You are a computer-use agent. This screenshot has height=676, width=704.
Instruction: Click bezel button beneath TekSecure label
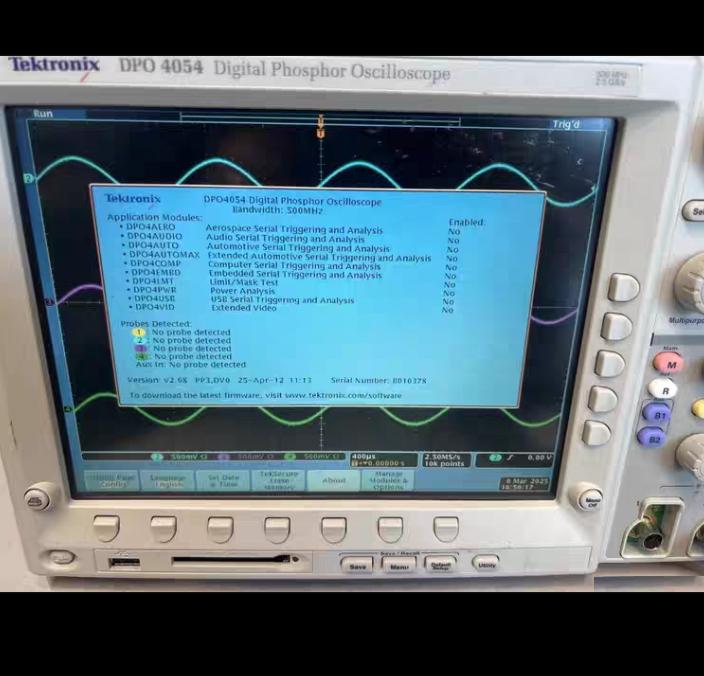coord(277,529)
